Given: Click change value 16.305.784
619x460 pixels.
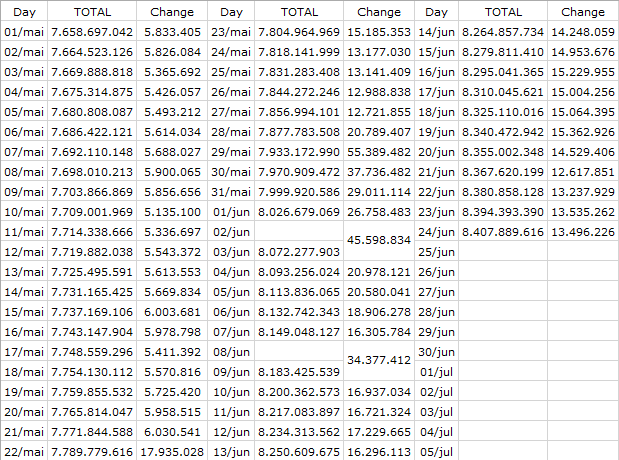Looking at the screenshot, I should [379, 332].
